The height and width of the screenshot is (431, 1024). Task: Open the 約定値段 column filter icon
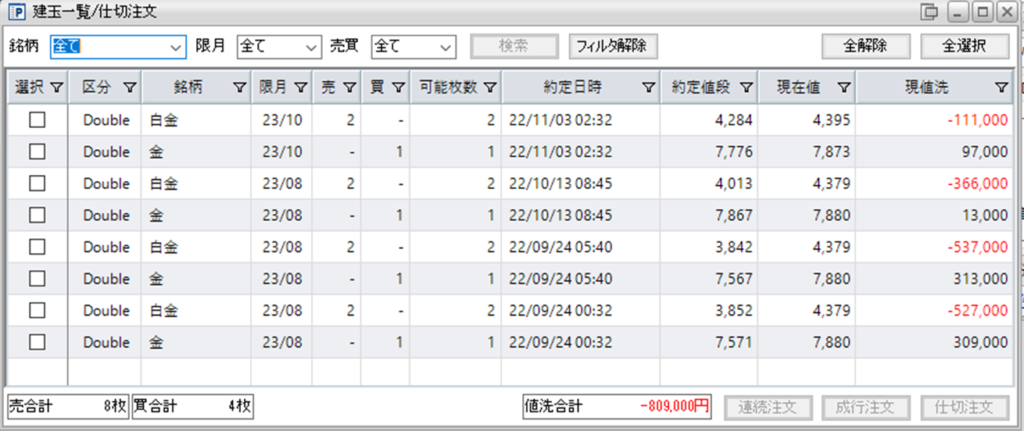(x=746, y=88)
